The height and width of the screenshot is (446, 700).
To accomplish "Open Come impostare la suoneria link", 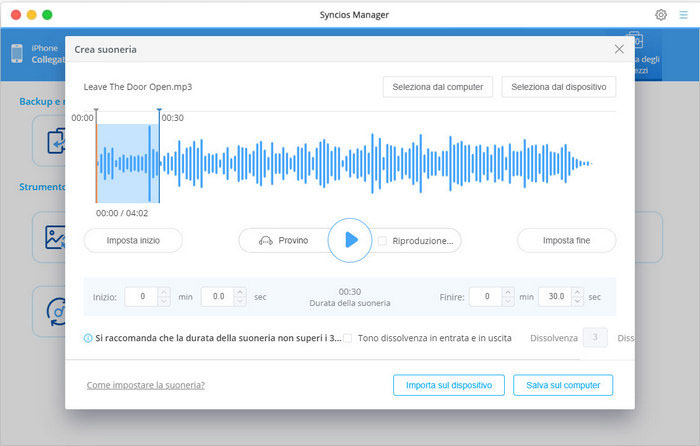I will point(146,385).
